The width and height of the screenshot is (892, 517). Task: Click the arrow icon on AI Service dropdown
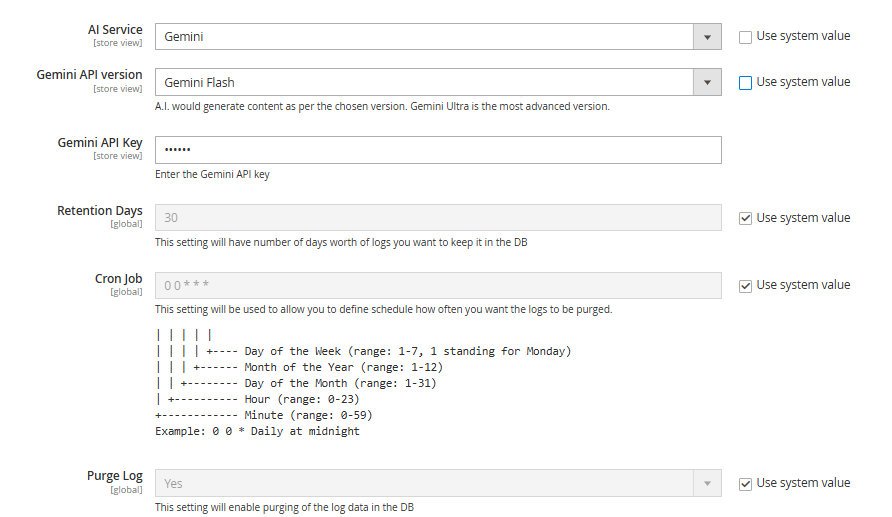pyautogui.click(x=707, y=37)
